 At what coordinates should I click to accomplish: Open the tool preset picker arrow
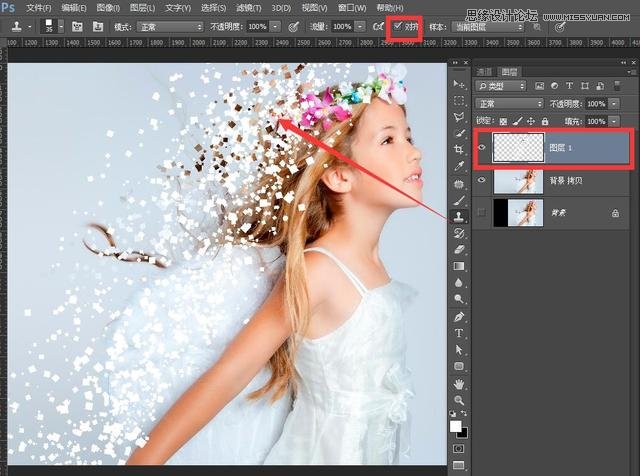(30, 27)
